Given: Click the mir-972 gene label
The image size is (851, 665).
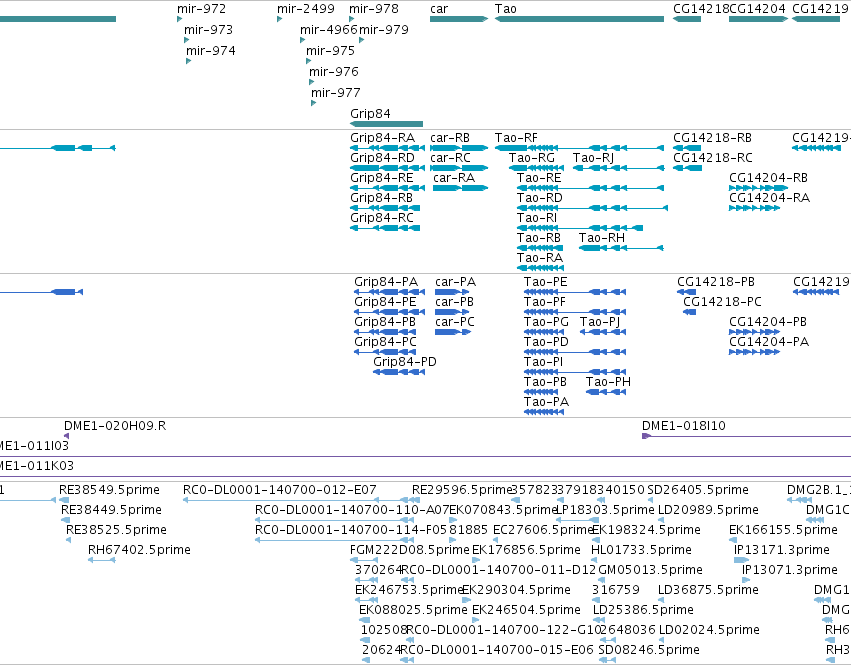Looking at the screenshot, I should click(201, 9).
